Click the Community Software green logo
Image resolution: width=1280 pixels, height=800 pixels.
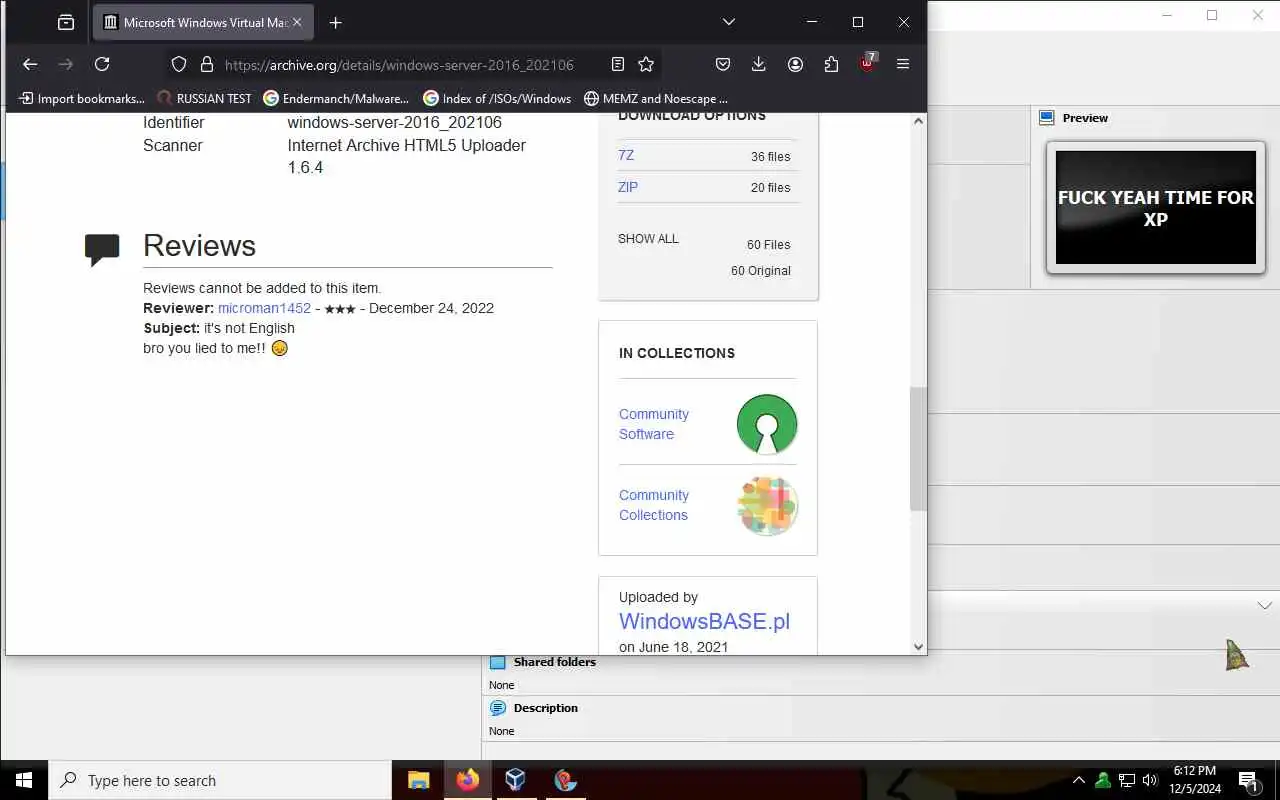[767, 424]
